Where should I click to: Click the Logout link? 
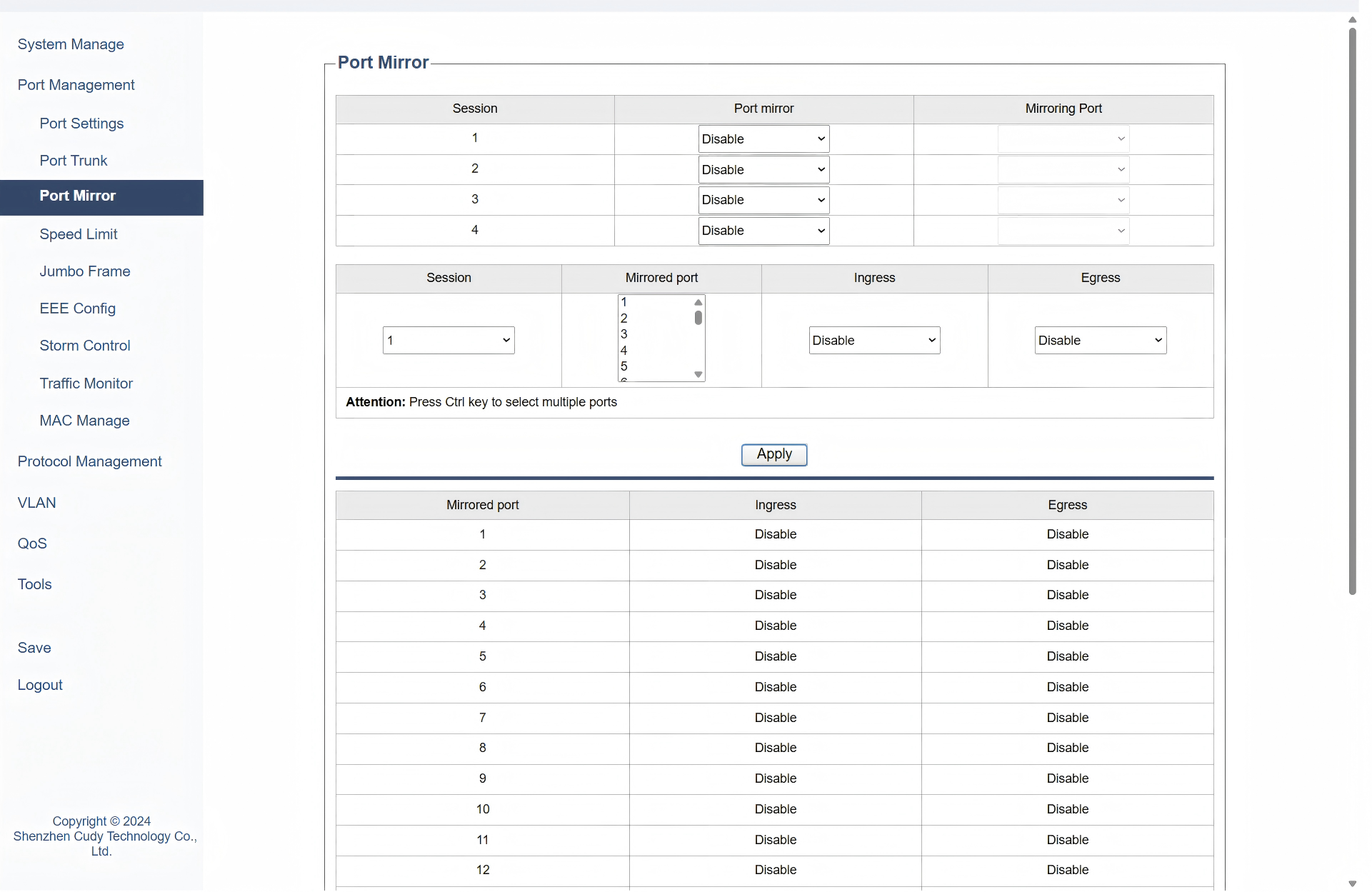tap(40, 685)
